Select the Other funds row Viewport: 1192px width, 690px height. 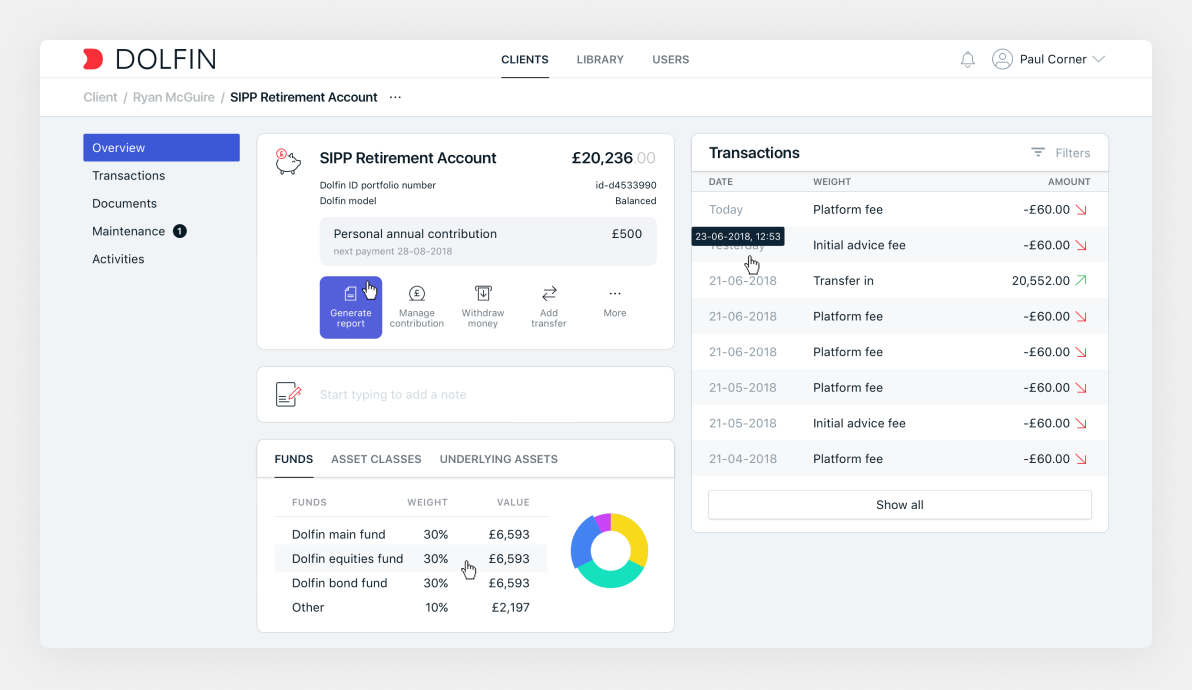point(411,607)
